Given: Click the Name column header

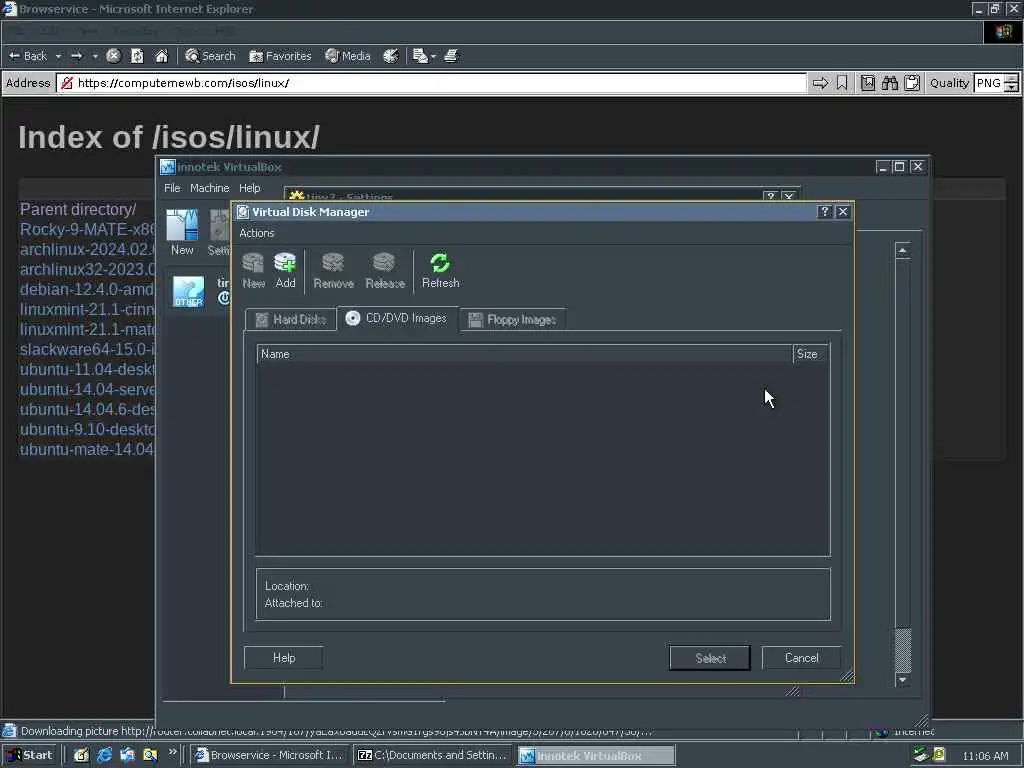Looking at the screenshot, I should (x=524, y=354).
